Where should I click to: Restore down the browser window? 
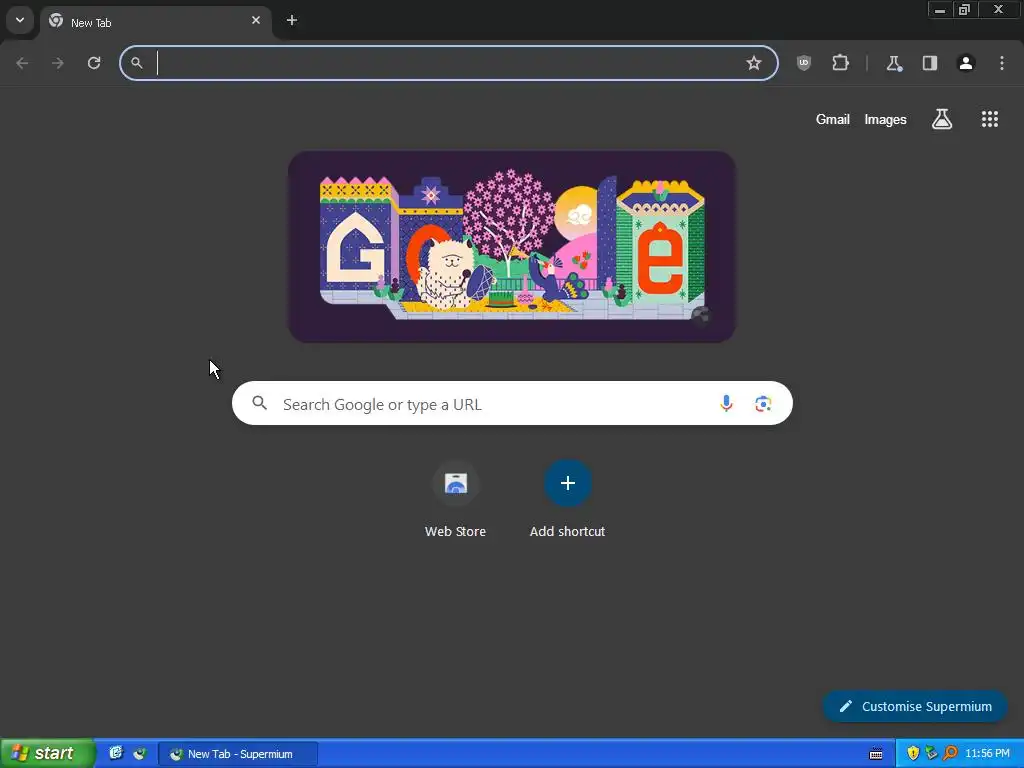click(x=965, y=10)
